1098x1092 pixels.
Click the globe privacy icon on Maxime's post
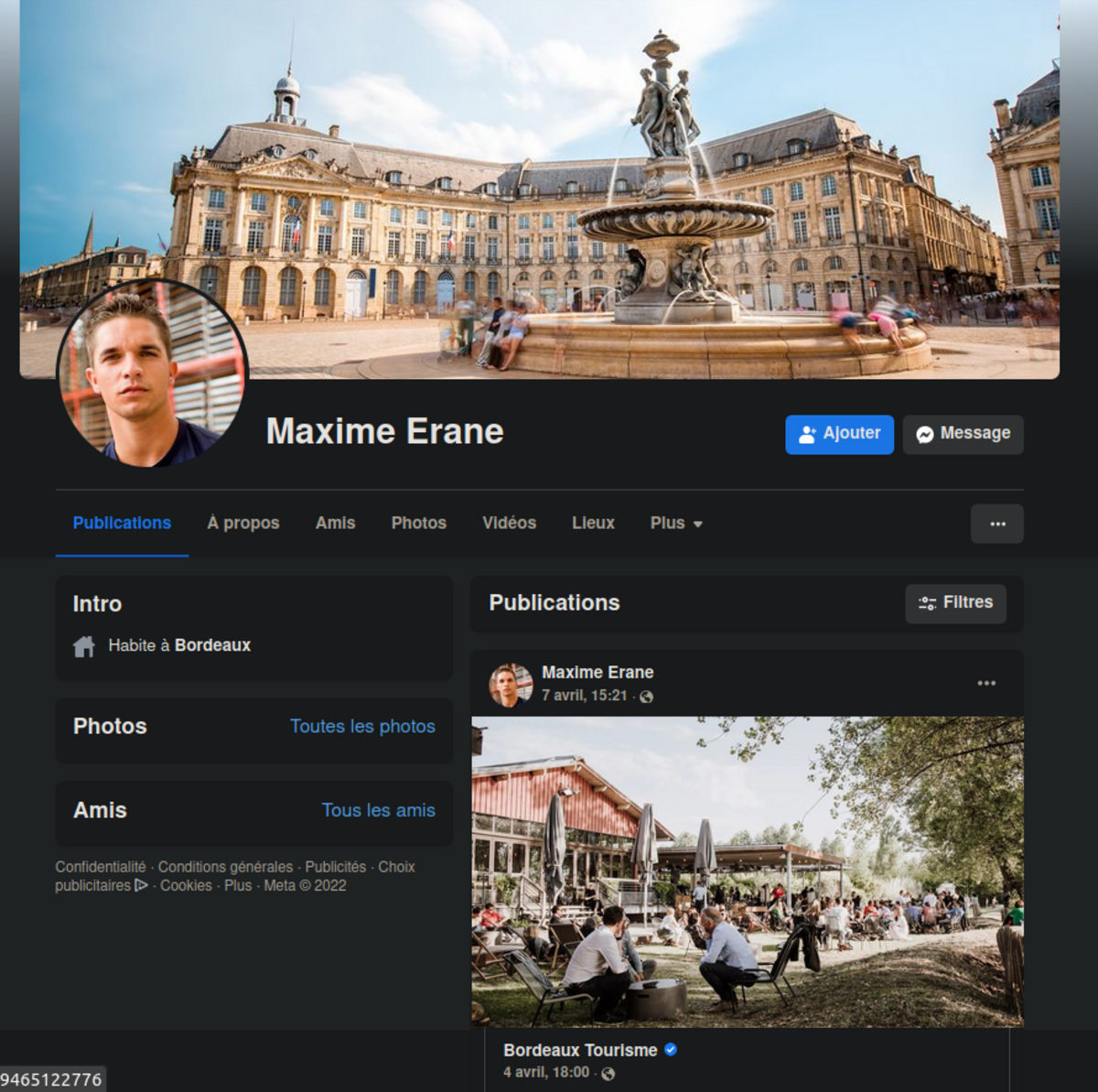click(x=646, y=697)
